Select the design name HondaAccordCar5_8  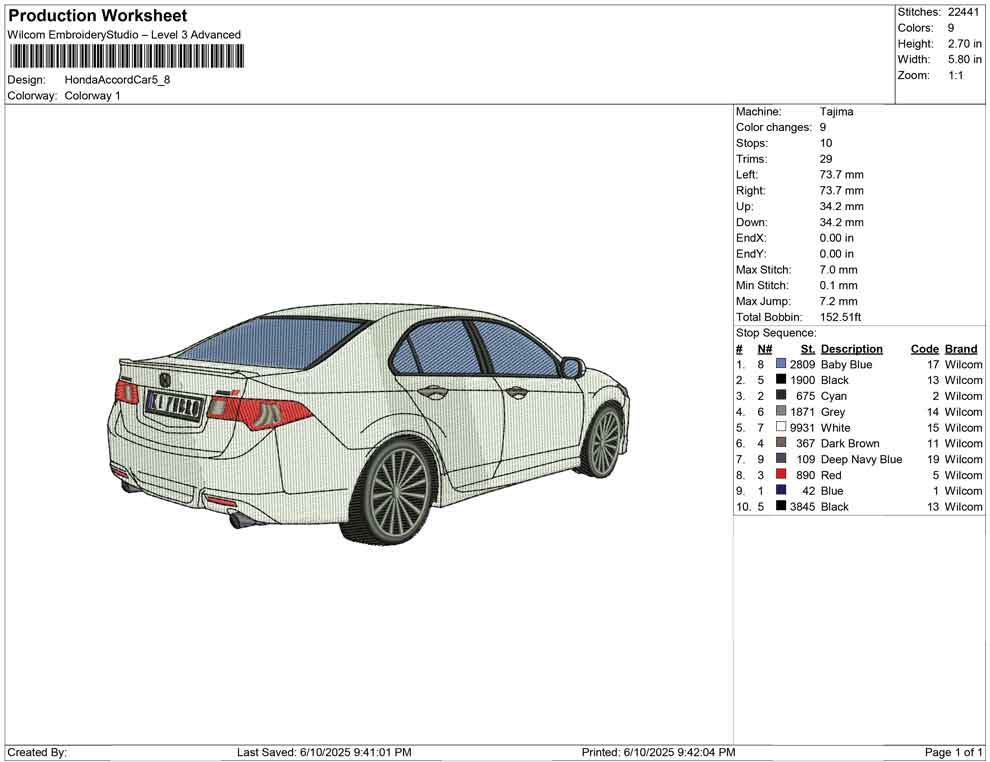(x=117, y=80)
